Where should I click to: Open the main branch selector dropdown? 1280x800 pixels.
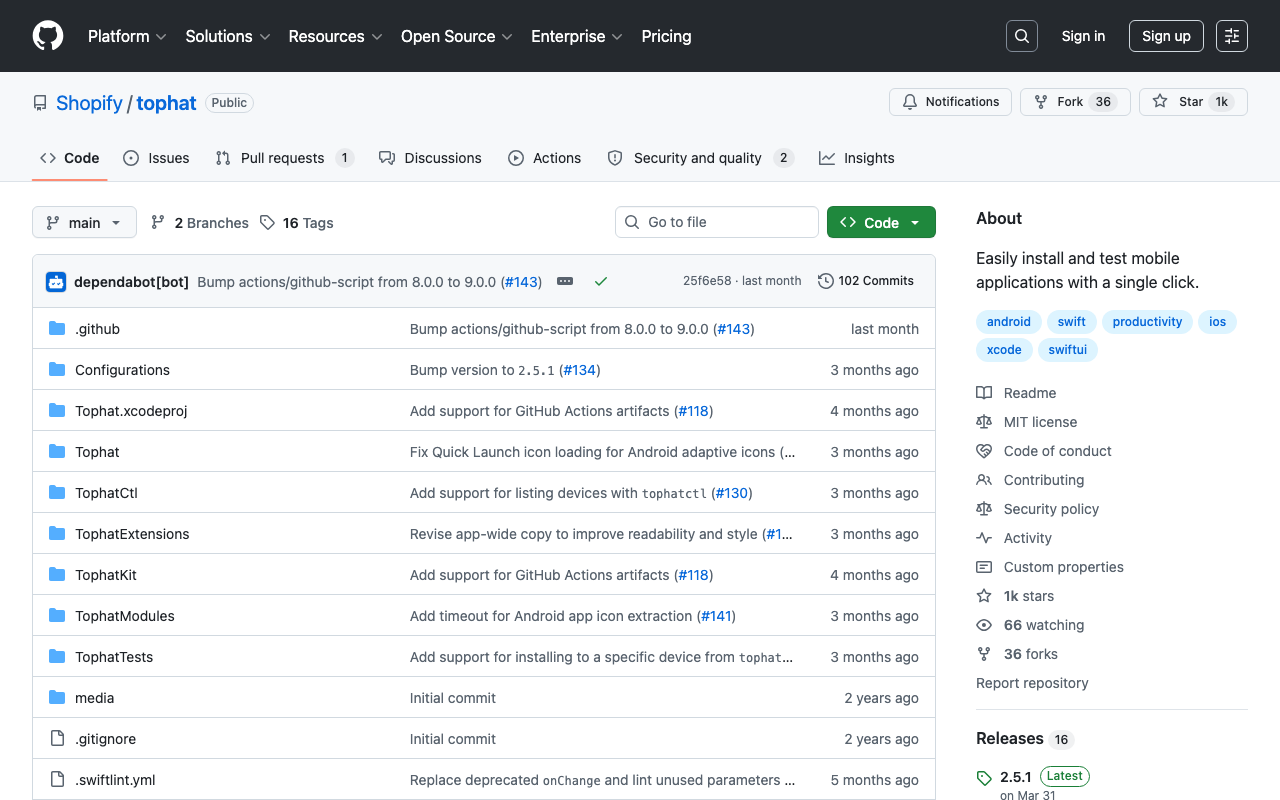tap(84, 222)
